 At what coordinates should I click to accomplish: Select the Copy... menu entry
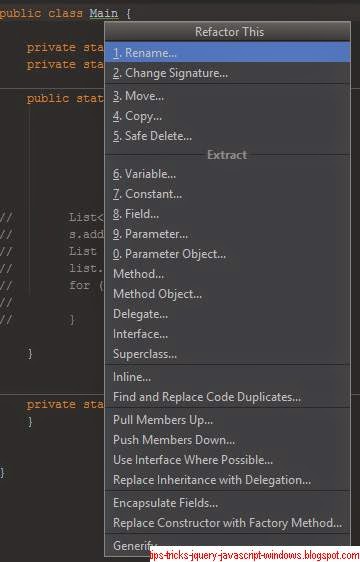tap(227, 116)
